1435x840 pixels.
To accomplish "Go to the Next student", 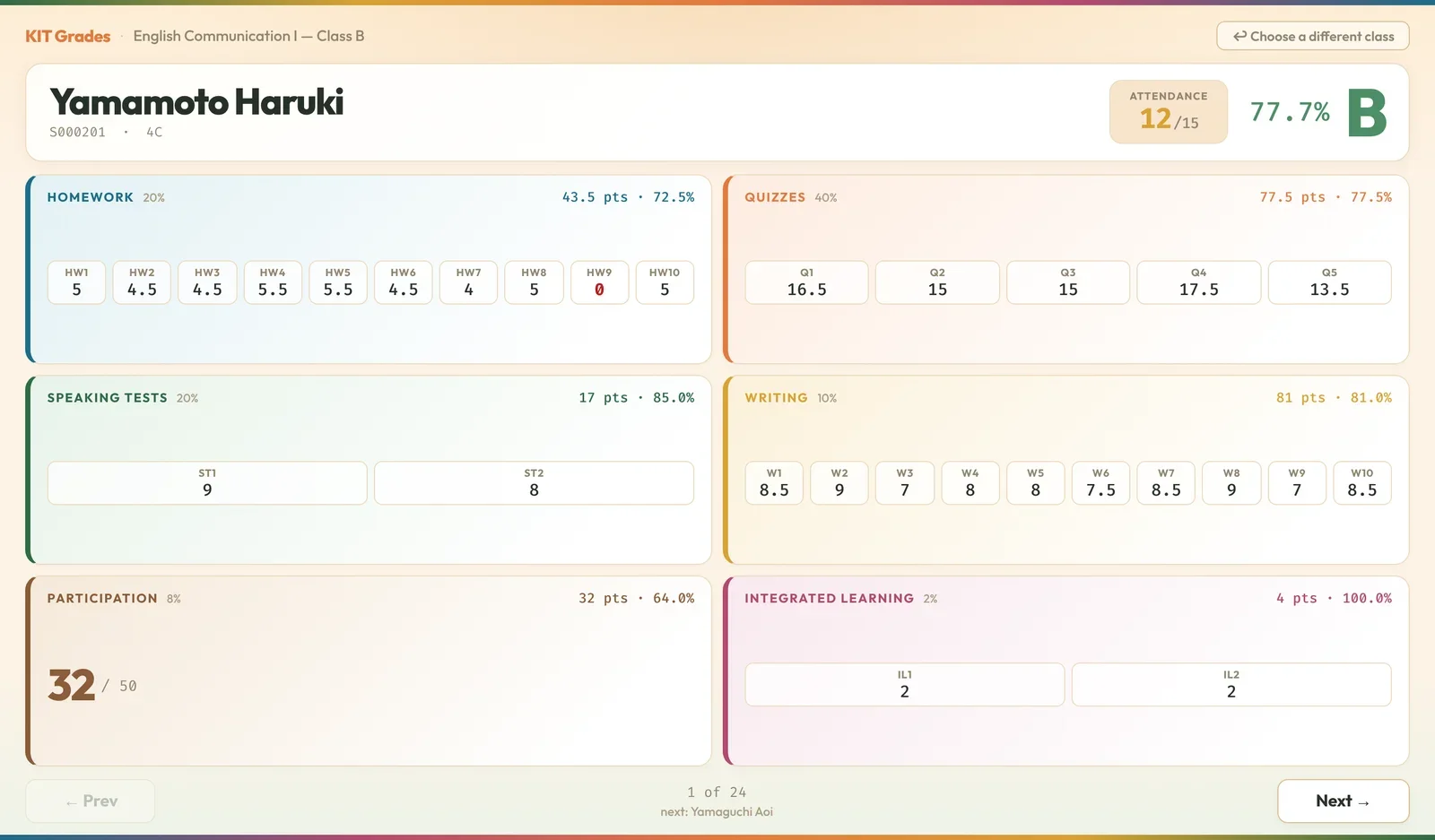I will (1343, 801).
